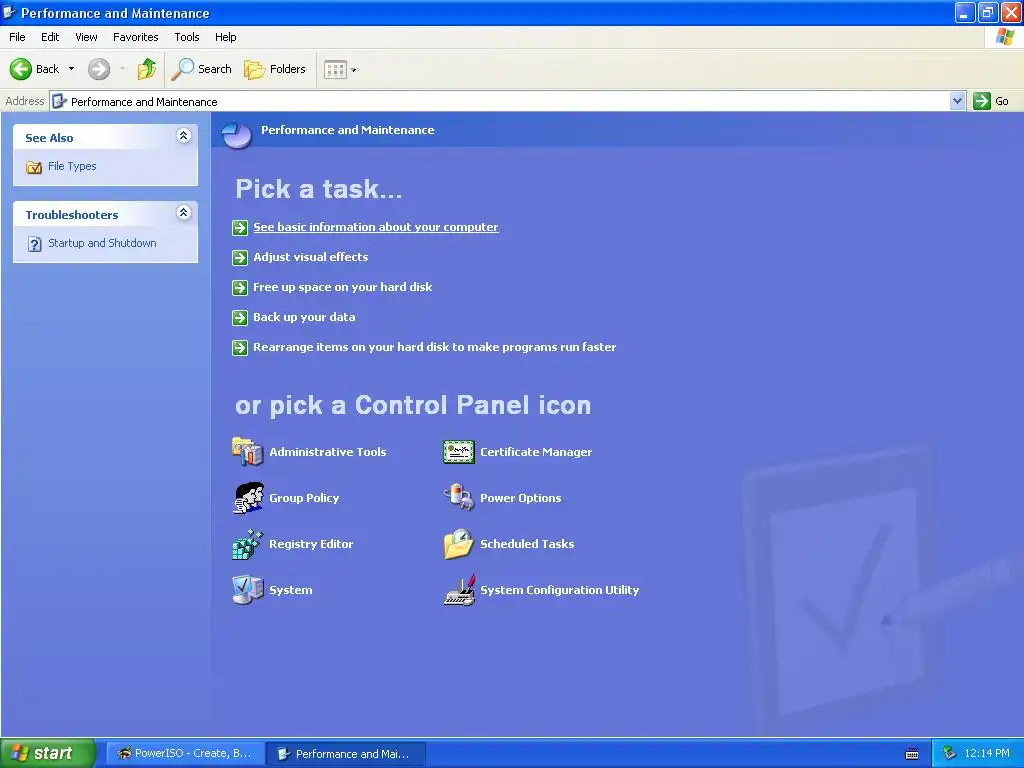Click the Startup and Shutdown help icon
The width and height of the screenshot is (1024, 768).
pyautogui.click(x=35, y=244)
